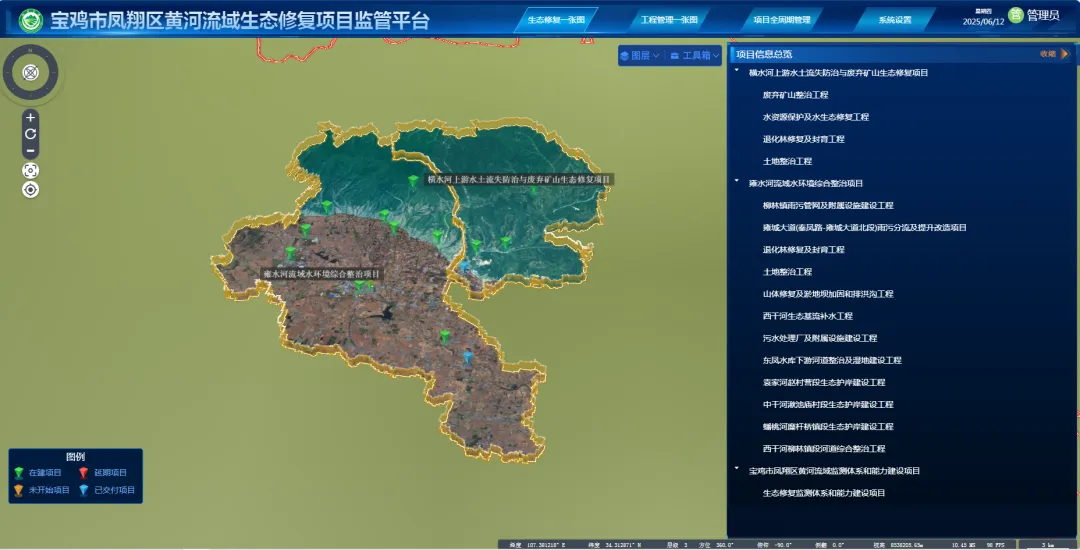
Task: Select 废弃矿山整治工程 in the project list
Action: pyautogui.click(x=795, y=95)
